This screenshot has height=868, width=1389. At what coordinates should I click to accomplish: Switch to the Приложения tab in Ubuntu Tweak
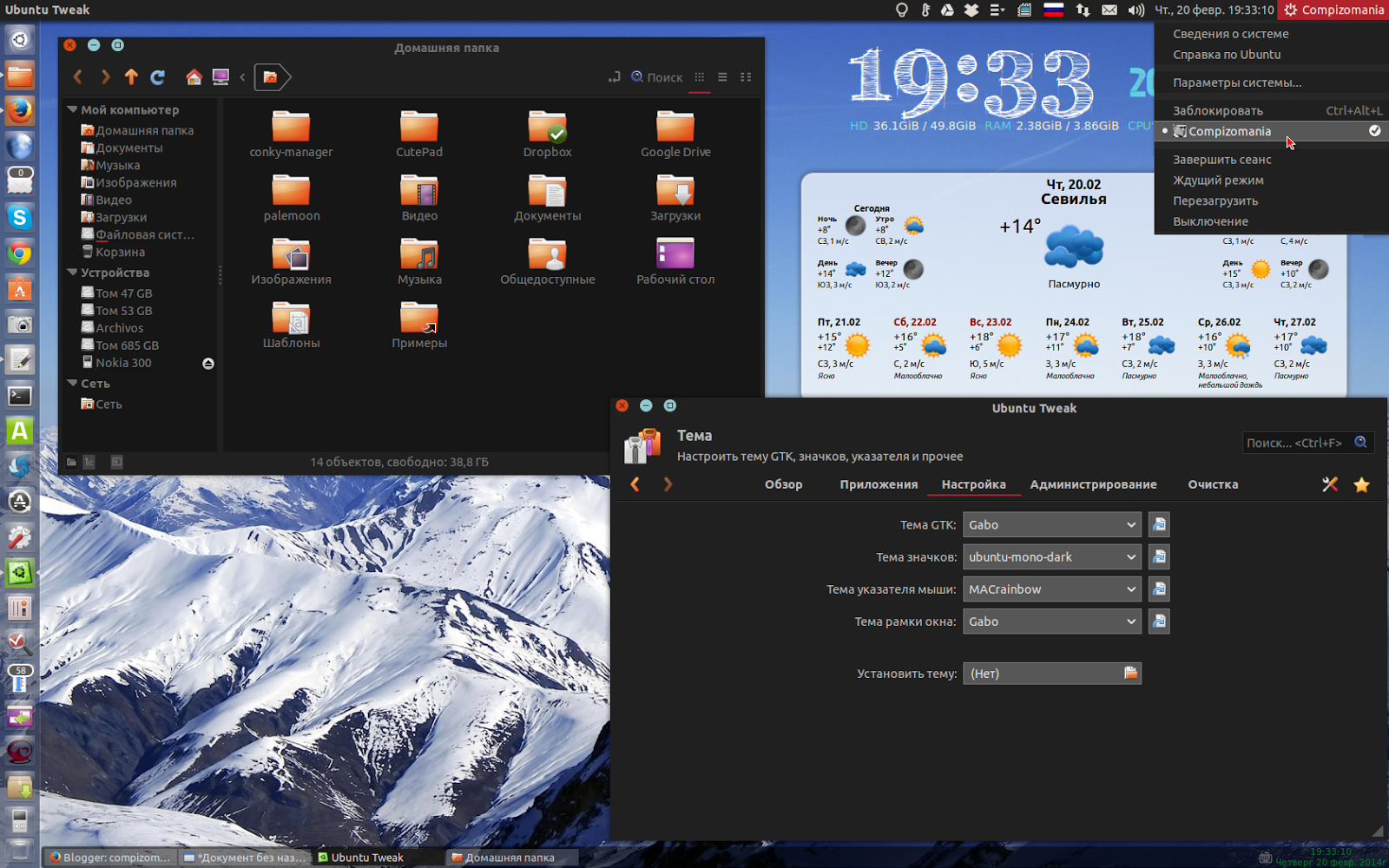pyautogui.click(x=879, y=484)
